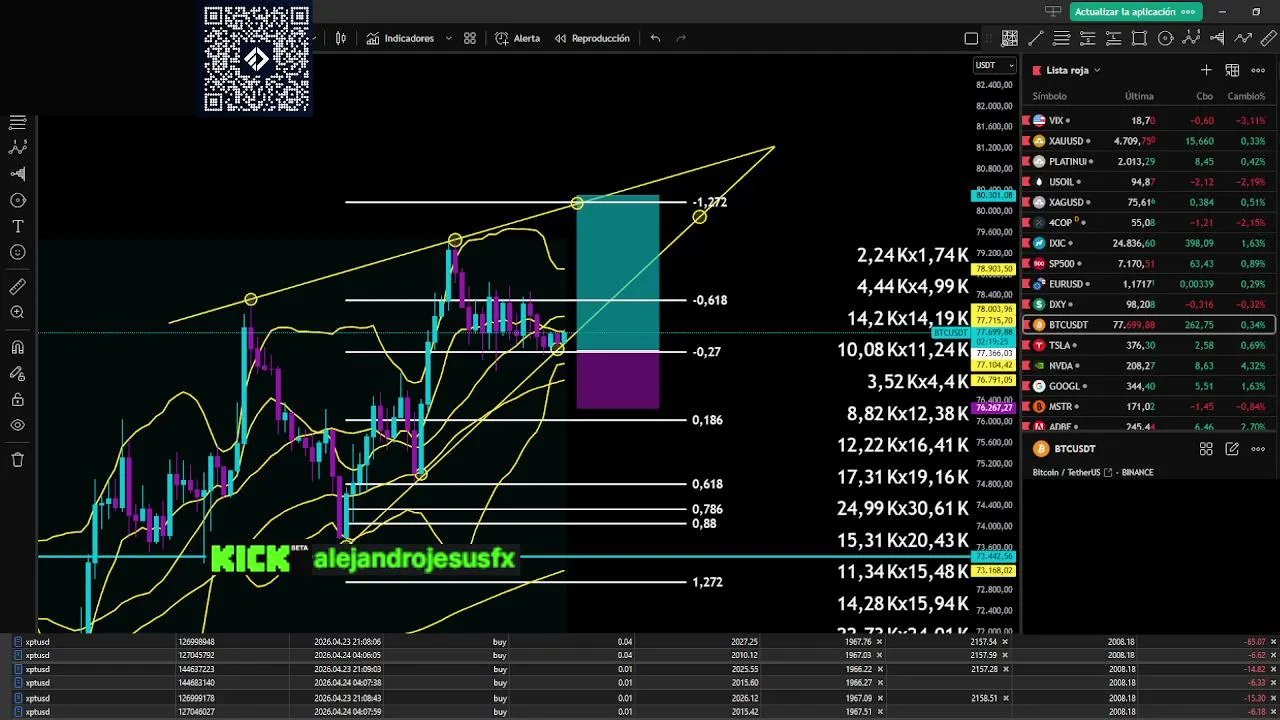Undo the last chart action
This screenshot has height=720, width=1280.
click(655, 38)
